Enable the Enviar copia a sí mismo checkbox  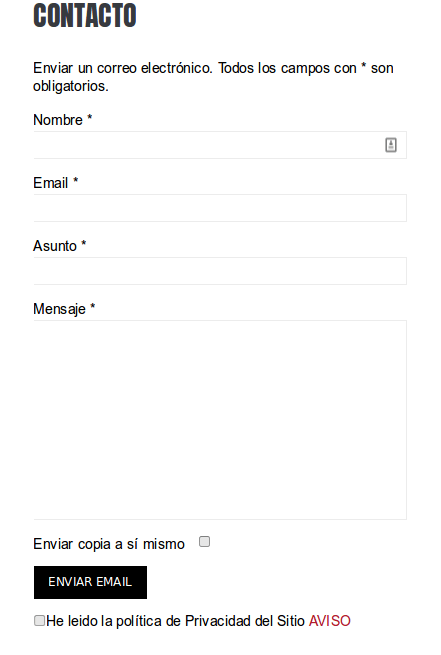(x=204, y=542)
